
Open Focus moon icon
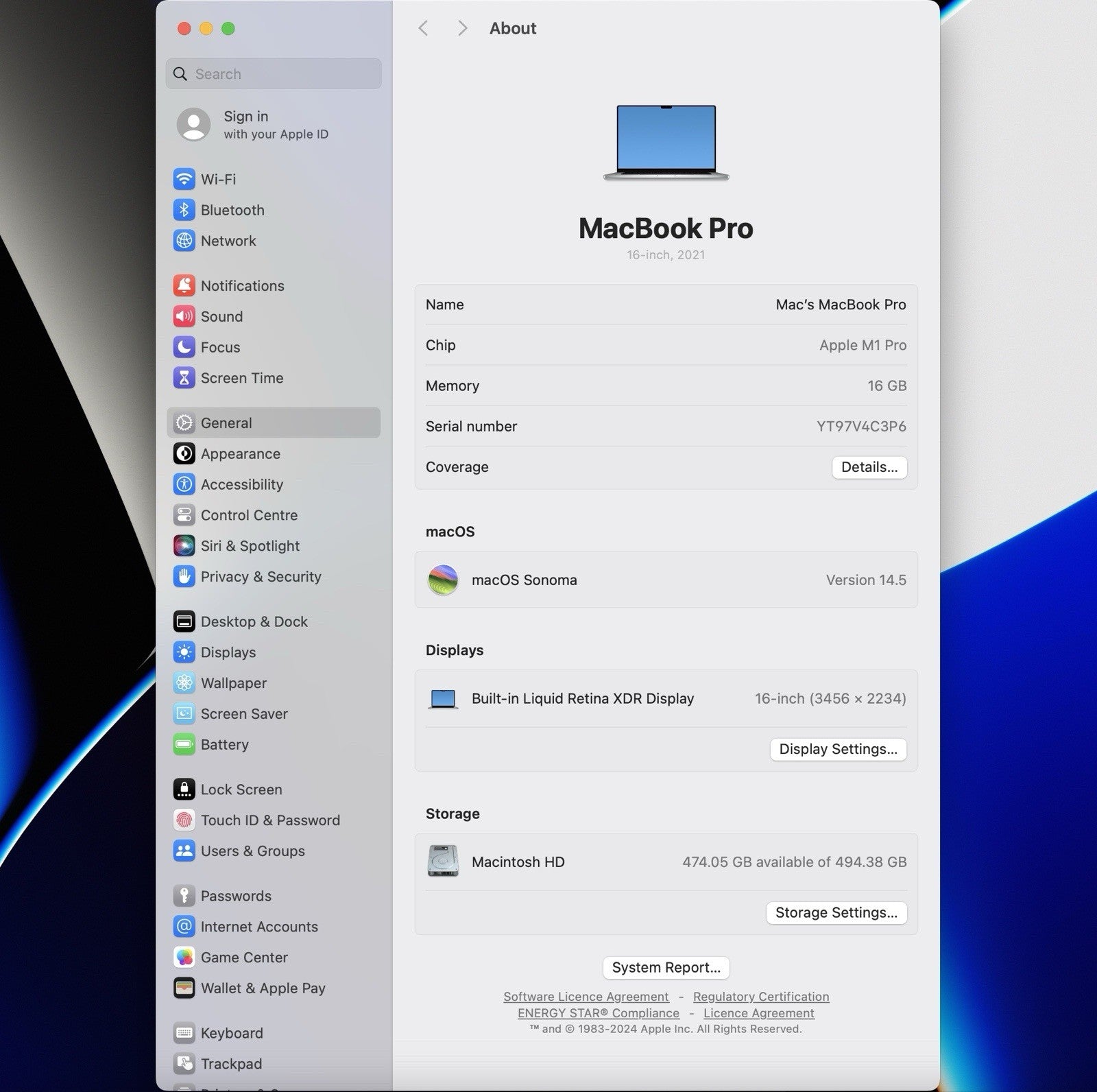click(x=184, y=347)
